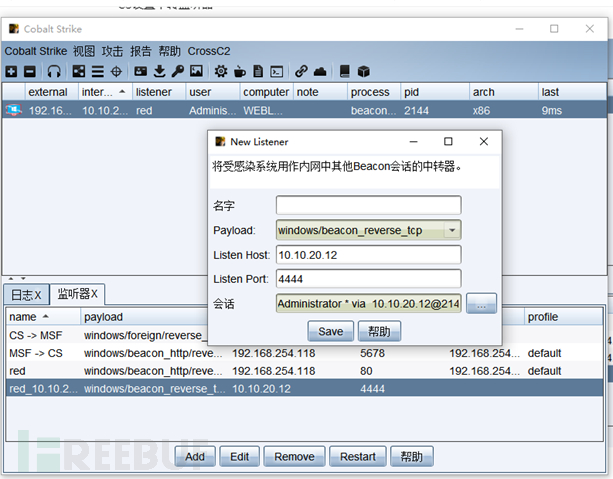Click the Restart listener button

tap(357, 457)
